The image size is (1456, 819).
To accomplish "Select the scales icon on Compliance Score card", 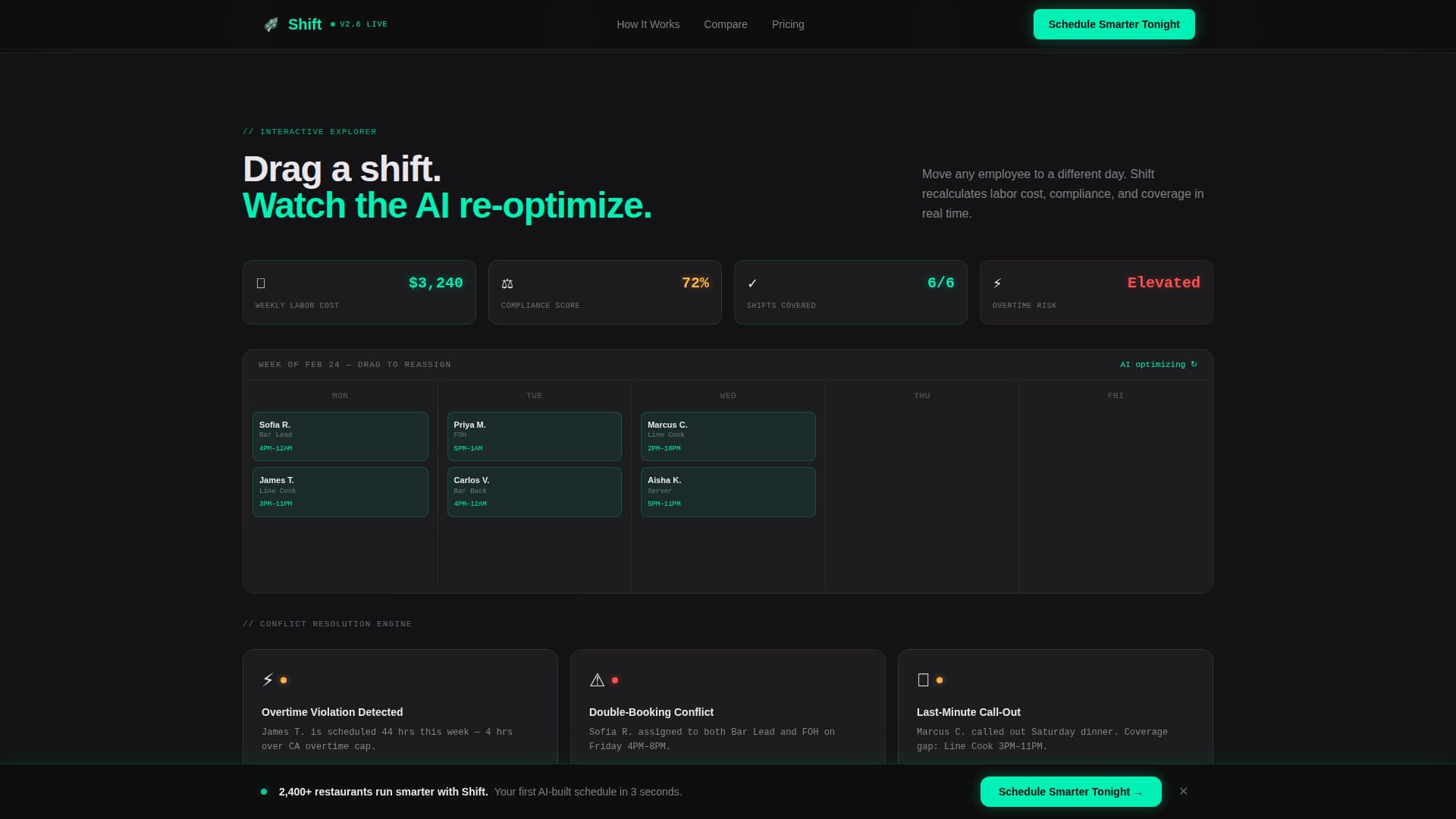I will (507, 283).
